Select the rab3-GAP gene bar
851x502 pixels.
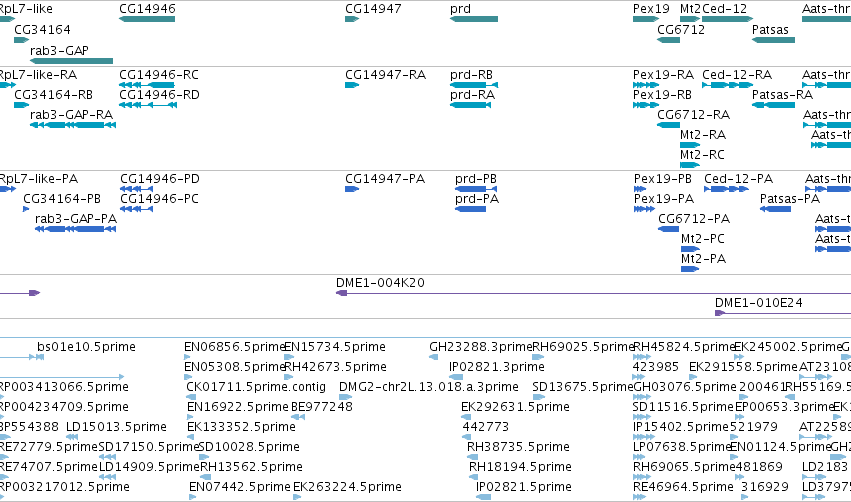[72, 61]
